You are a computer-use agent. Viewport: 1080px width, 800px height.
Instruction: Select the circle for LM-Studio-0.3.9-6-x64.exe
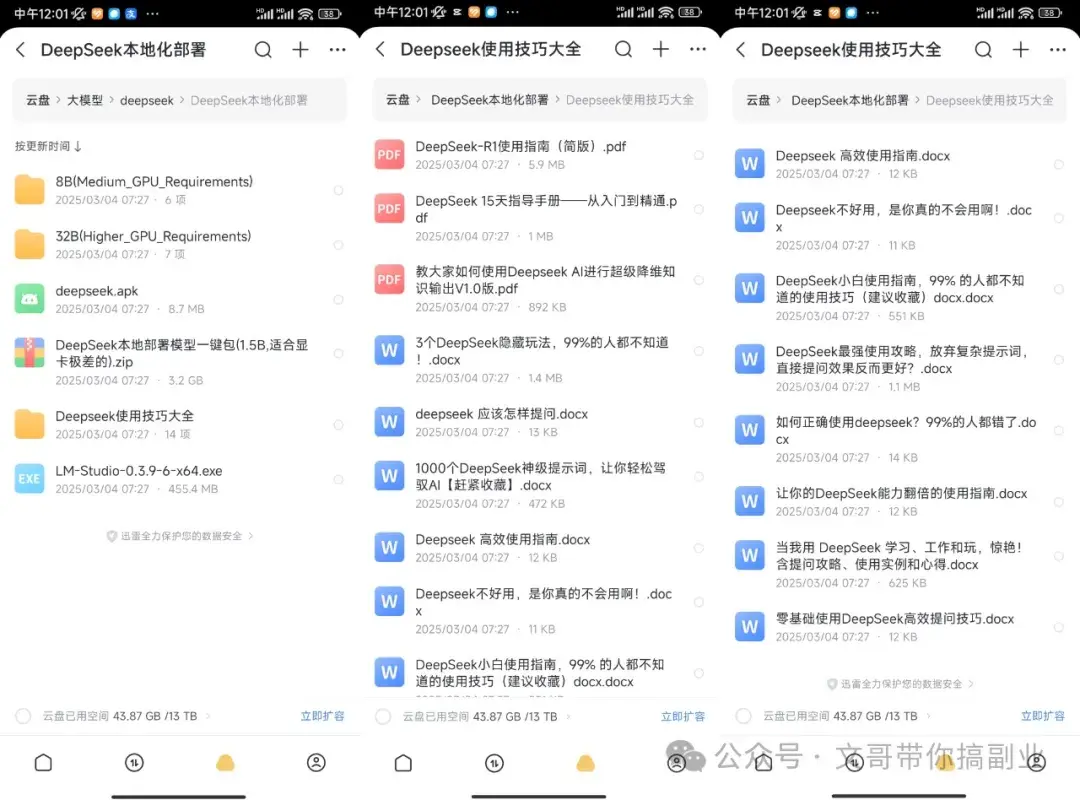(338, 480)
